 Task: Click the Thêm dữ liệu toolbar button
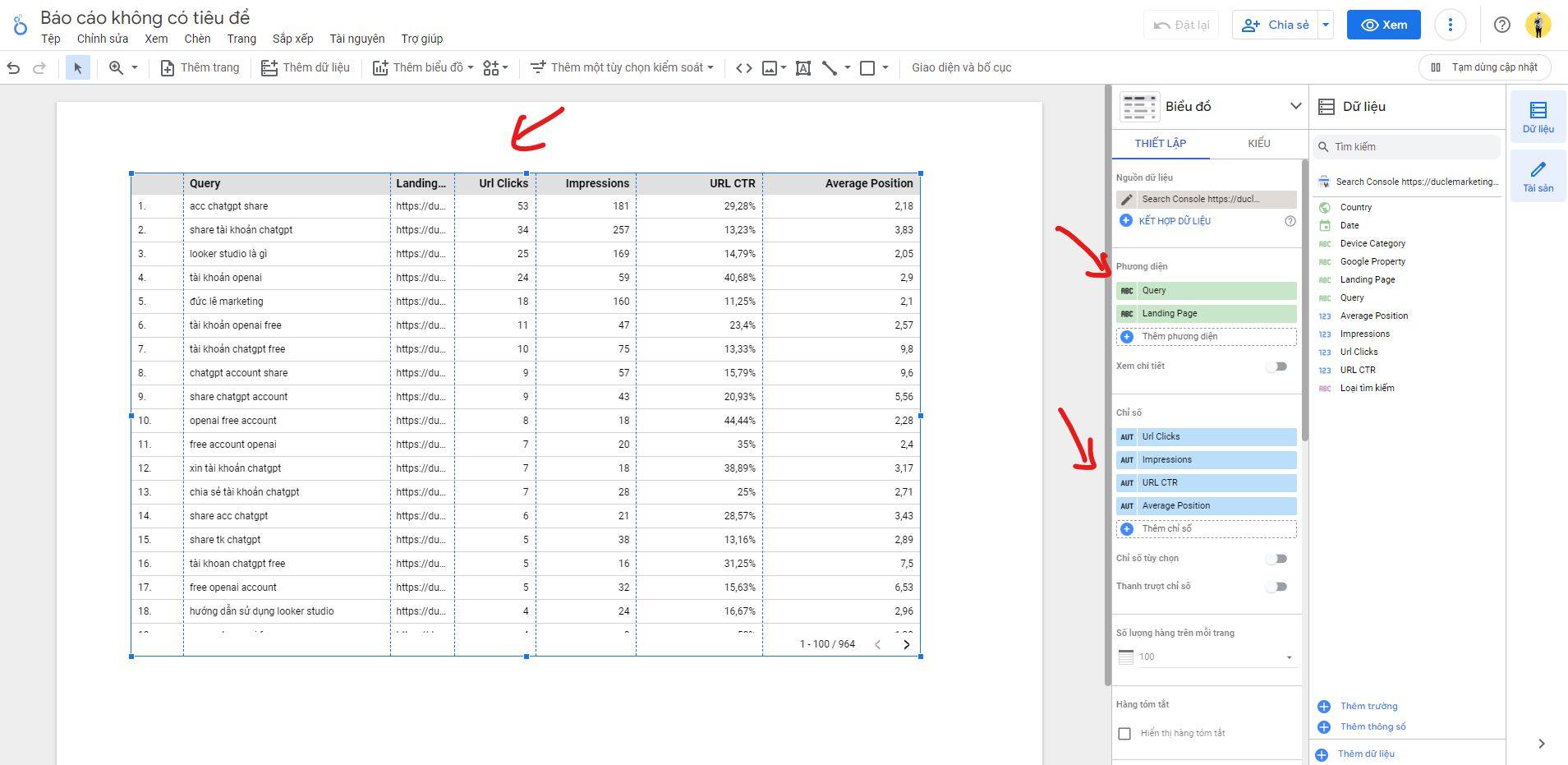pyautogui.click(x=306, y=68)
